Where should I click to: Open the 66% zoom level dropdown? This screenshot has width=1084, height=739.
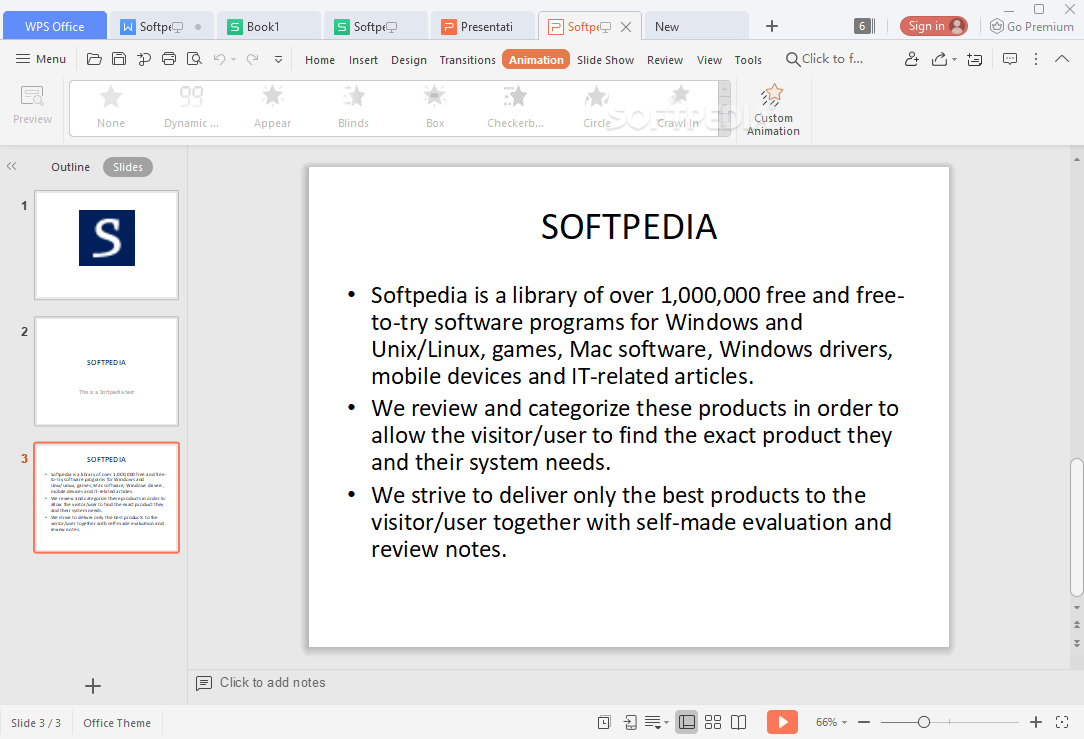click(x=831, y=722)
